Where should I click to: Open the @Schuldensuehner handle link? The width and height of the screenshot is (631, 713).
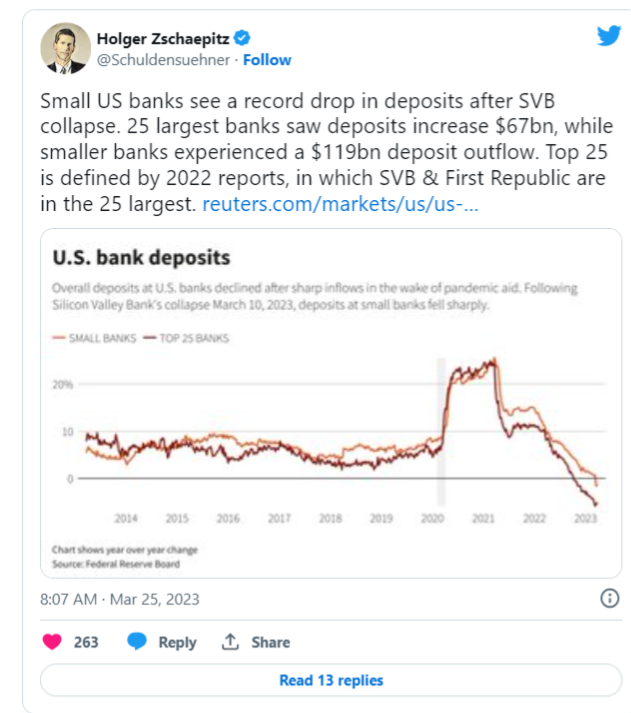point(163,60)
